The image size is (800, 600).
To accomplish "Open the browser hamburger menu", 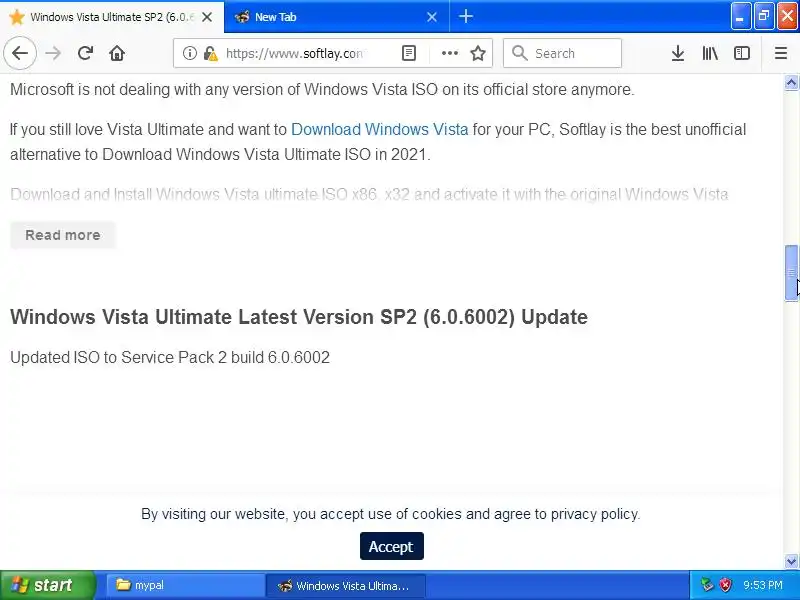I will (781, 53).
